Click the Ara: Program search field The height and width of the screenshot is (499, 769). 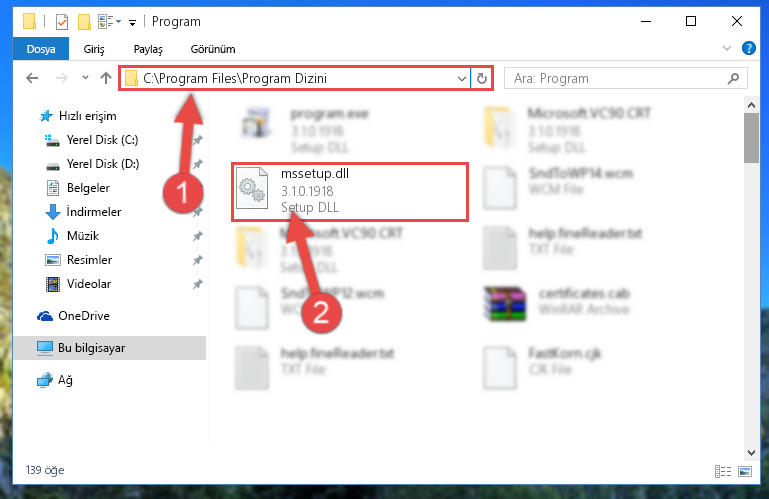[616, 79]
